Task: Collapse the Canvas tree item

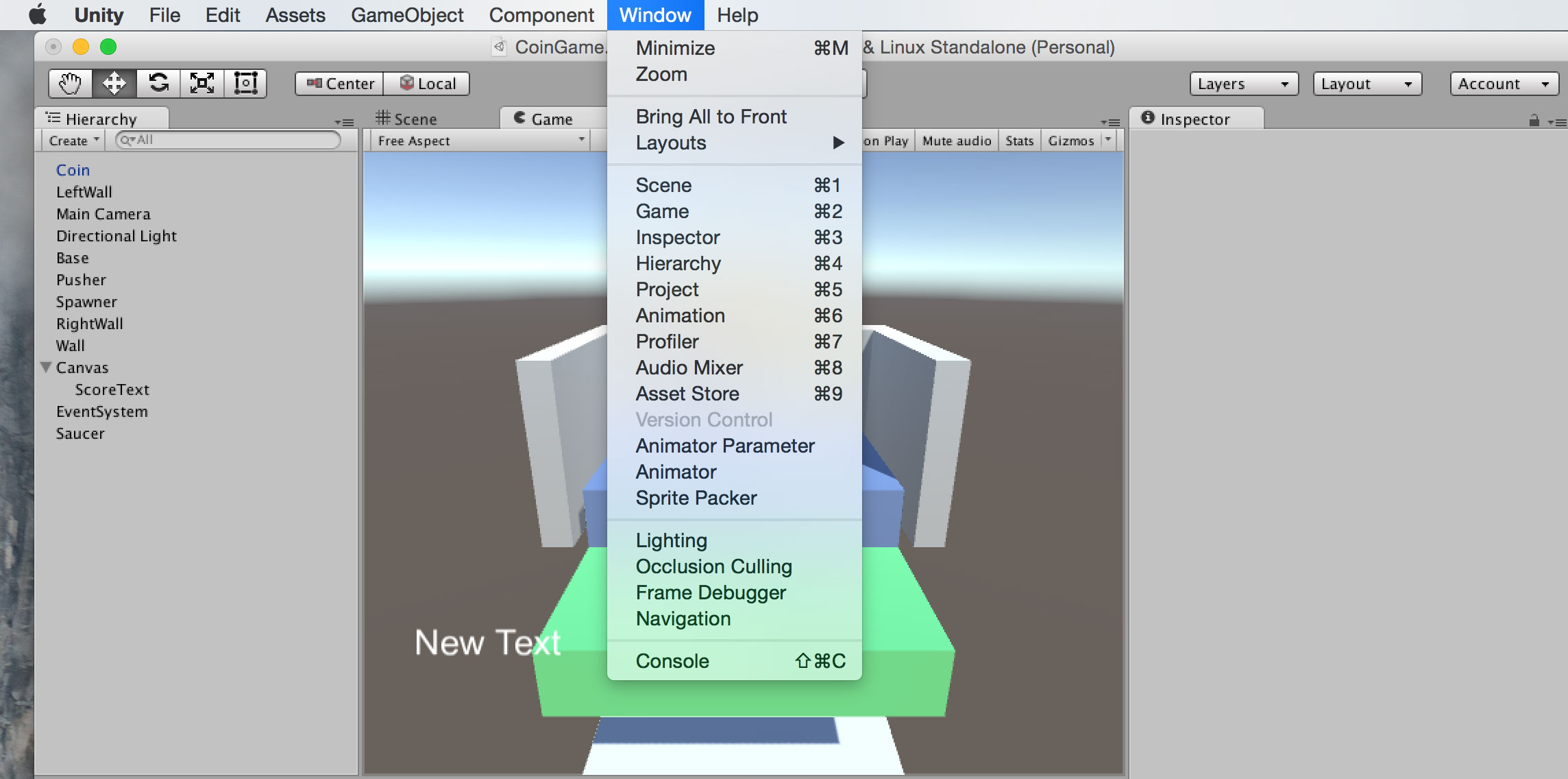Action: pyautogui.click(x=46, y=368)
